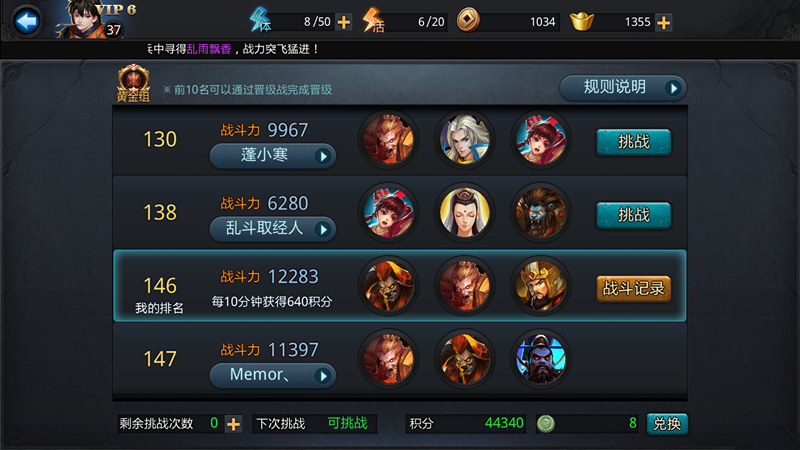Tap the blue lightning stamina icon
Image resolution: width=800 pixels, height=450 pixels.
click(260, 20)
